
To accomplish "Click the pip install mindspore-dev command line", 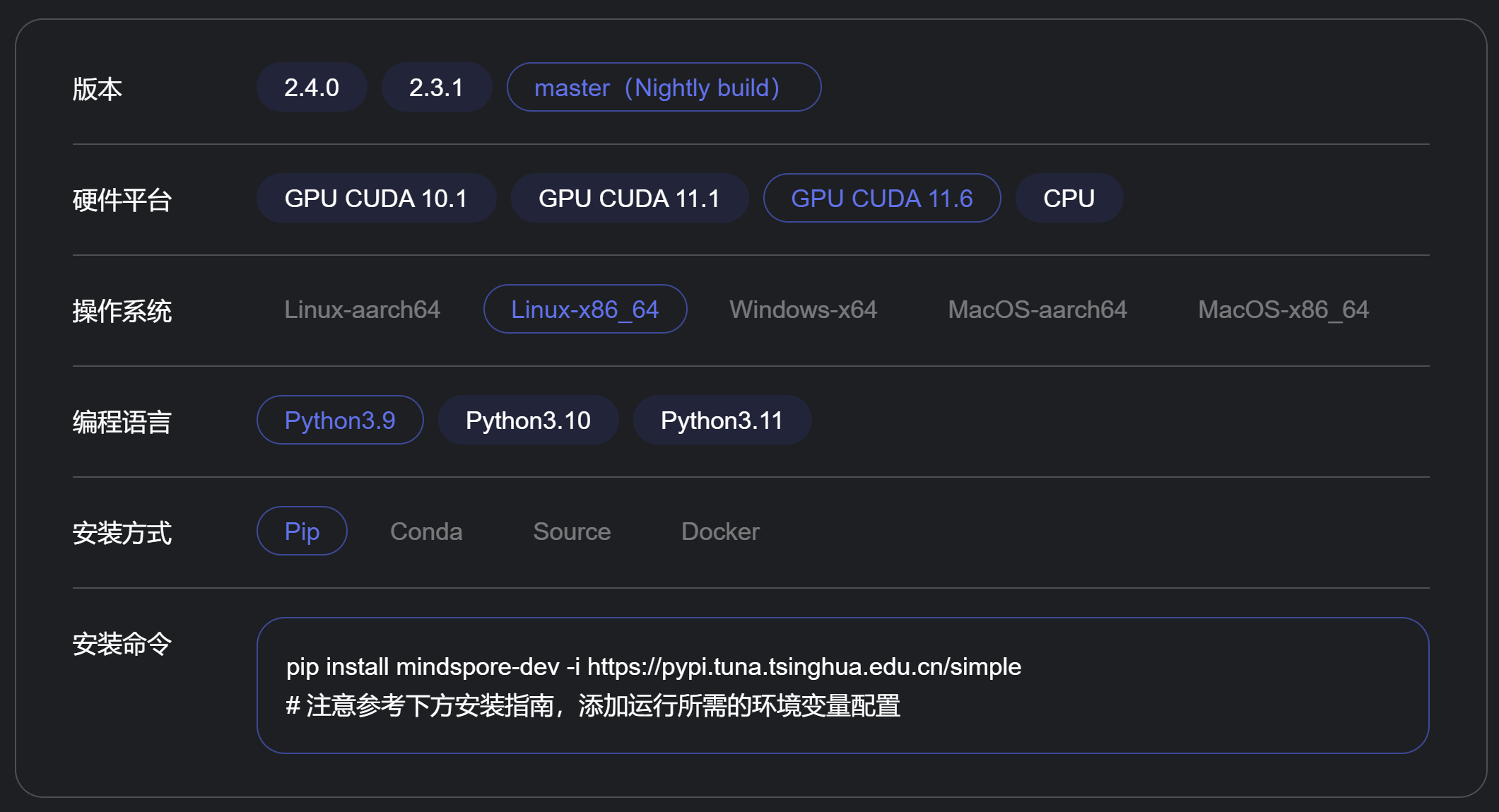I will tap(654, 666).
